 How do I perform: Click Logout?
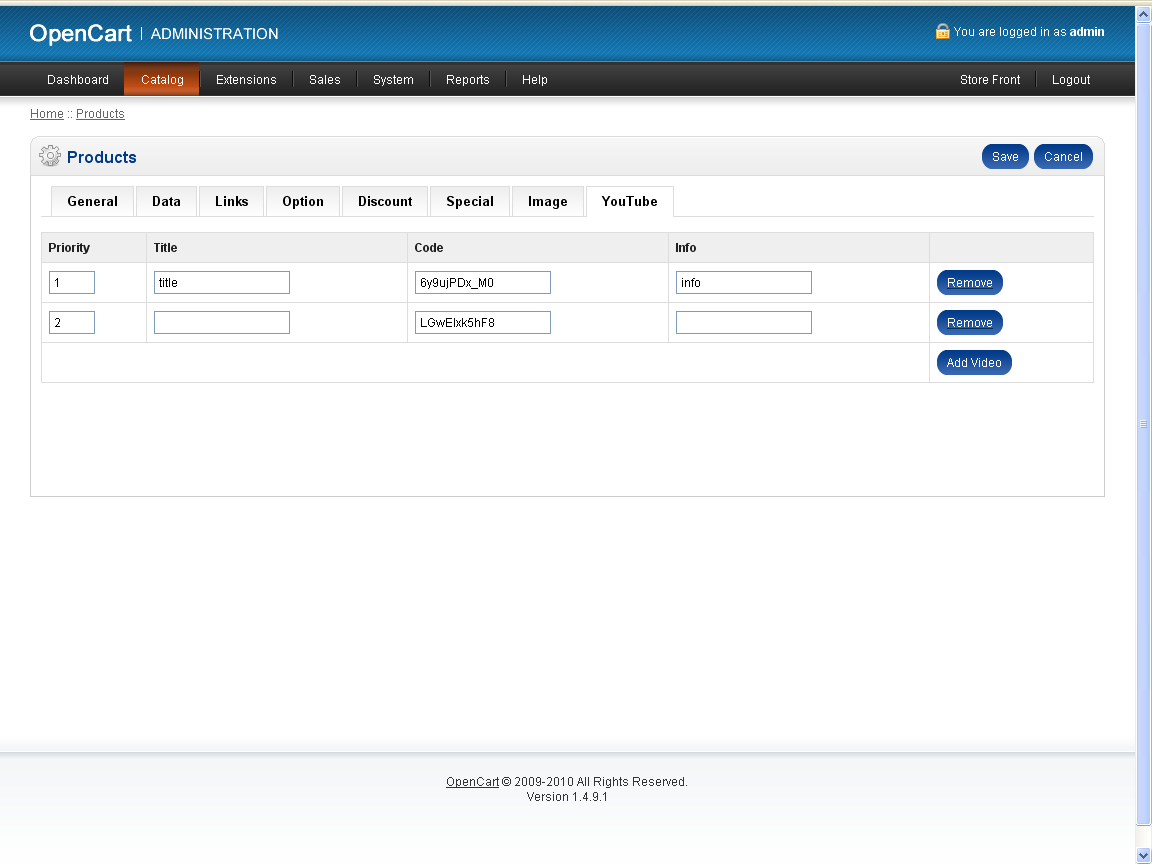[1070, 79]
